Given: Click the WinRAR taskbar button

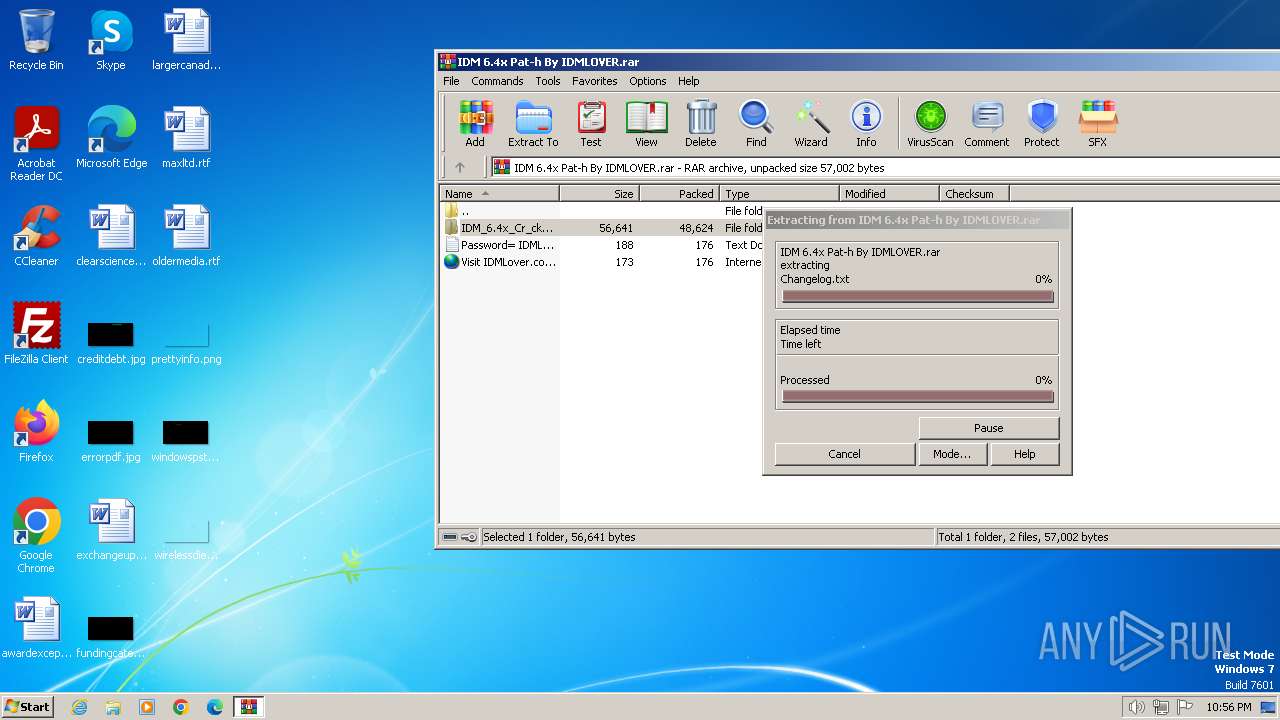Looking at the screenshot, I should (249, 707).
